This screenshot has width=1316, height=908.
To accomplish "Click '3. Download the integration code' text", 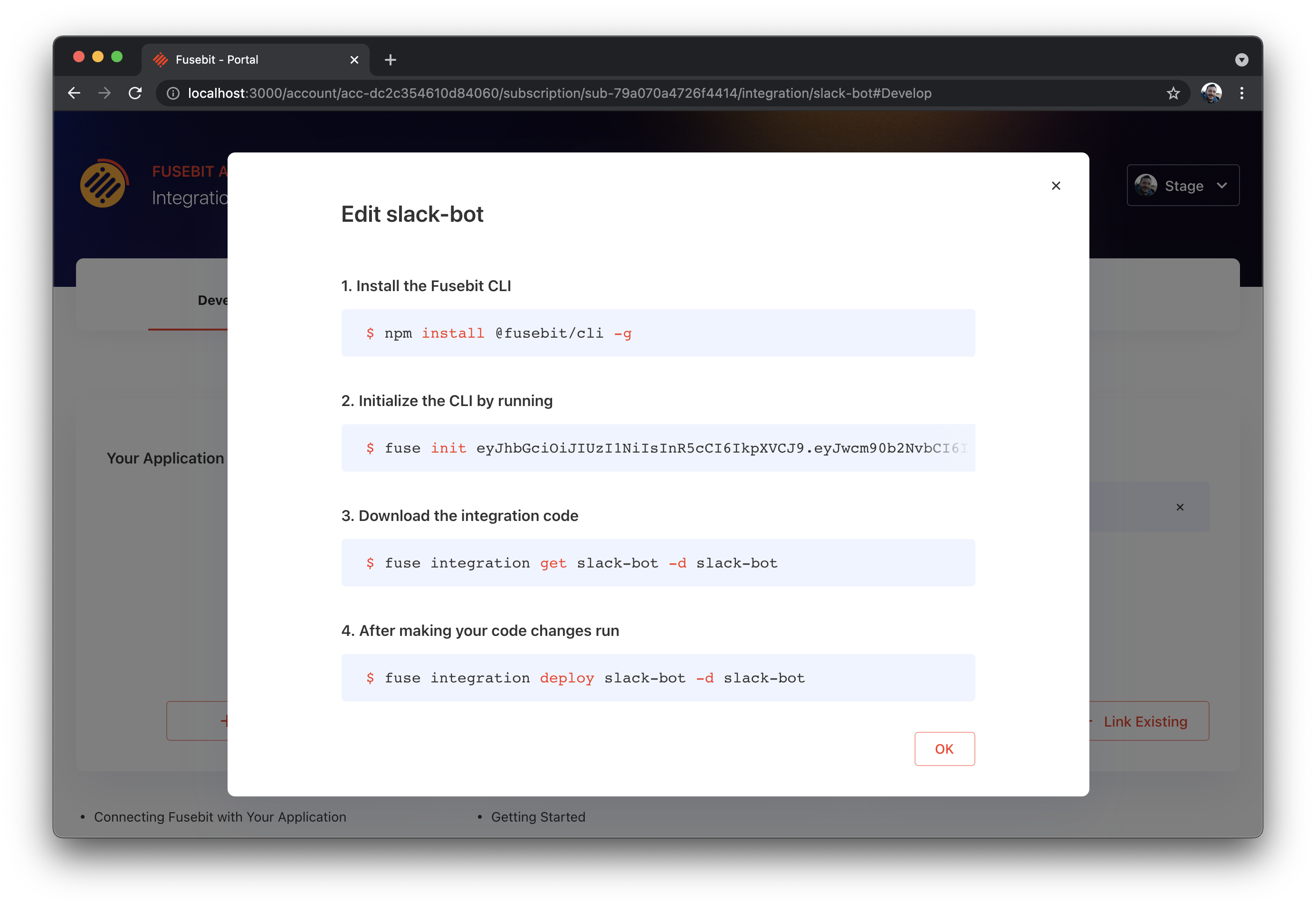I will pos(459,515).
